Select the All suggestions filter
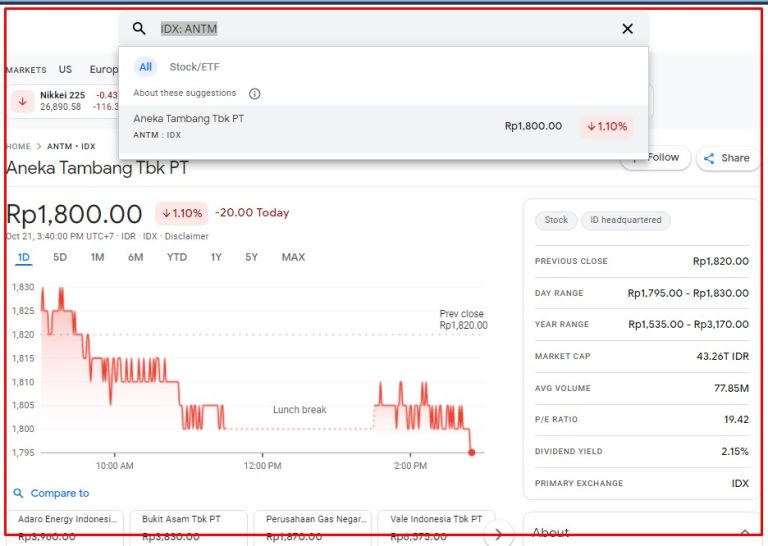This screenshot has width=768, height=546. [145, 67]
